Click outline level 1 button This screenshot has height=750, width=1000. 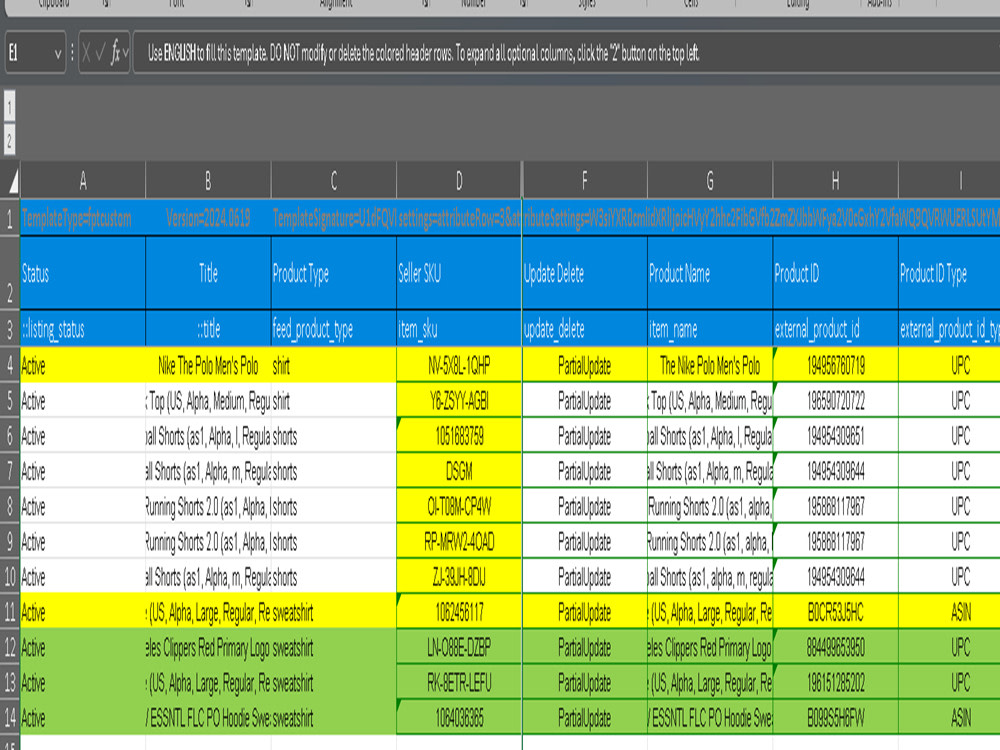(x=10, y=106)
